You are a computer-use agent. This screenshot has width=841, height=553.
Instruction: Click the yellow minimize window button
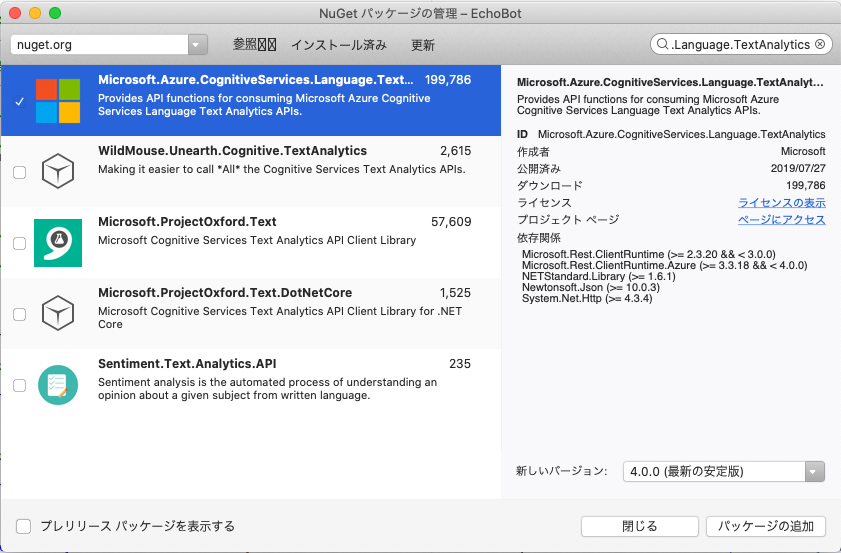click(35, 13)
